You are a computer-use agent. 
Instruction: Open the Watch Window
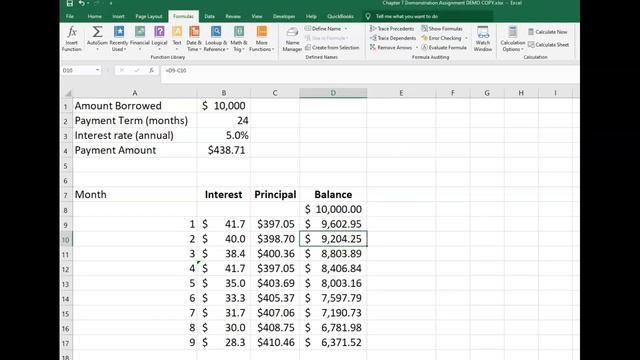click(x=482, y=39)
